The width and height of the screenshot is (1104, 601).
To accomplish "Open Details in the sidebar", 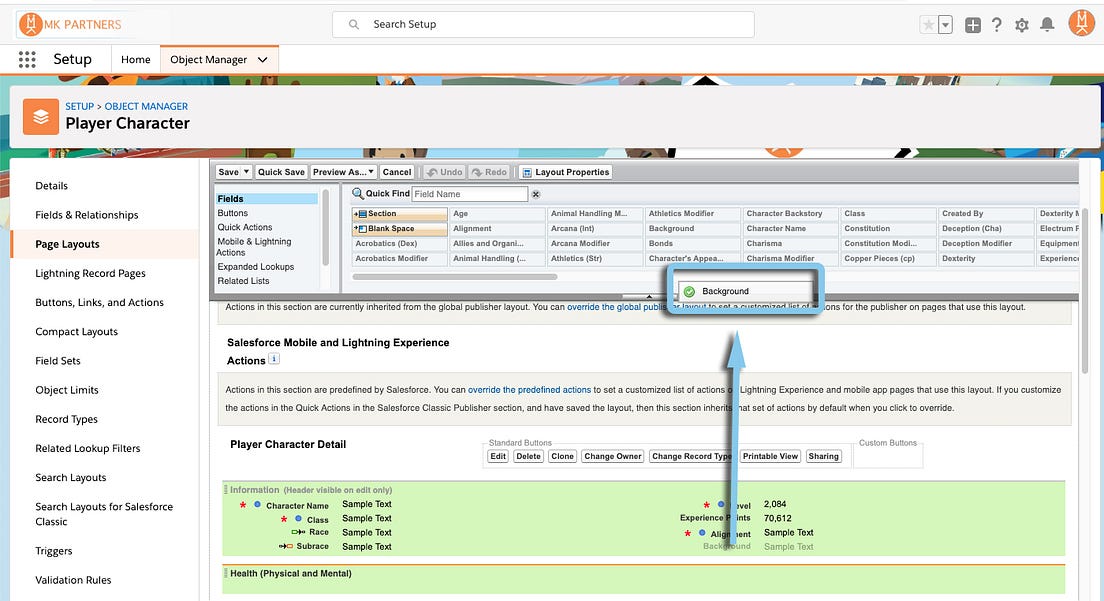I will click(51, 186).
